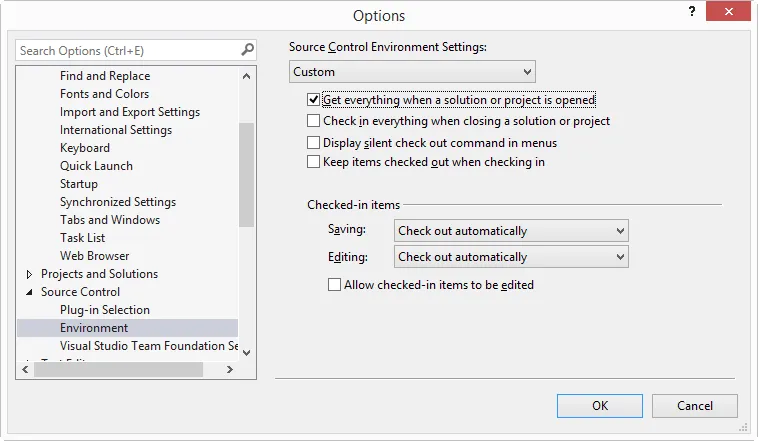Select Plug-in Selection in tree
Screen dimensions: 758x441
tap(104, 310)
